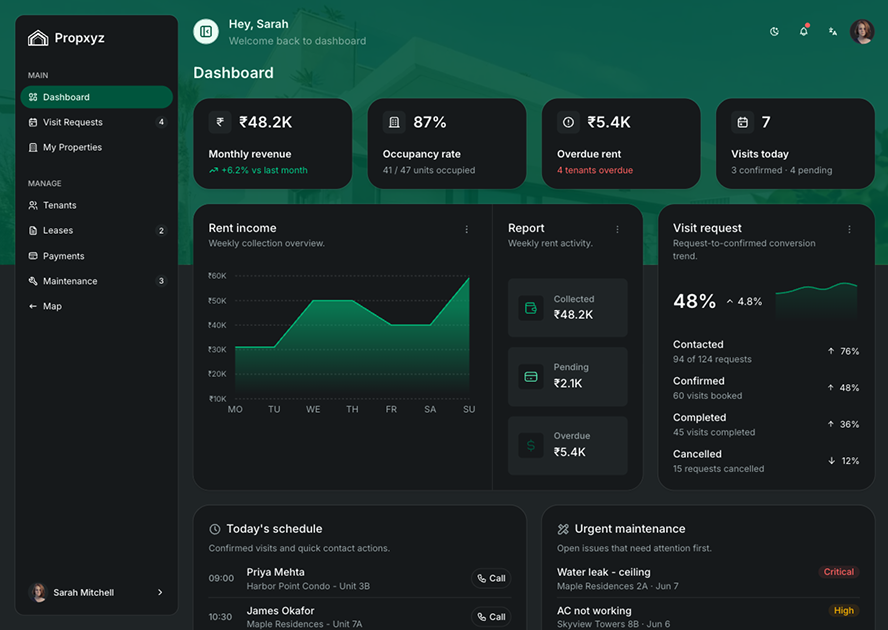This screenshot has width=888, height=630.
Task: Click the Confirmed 48% row
Action: click(x=766, y=388)
